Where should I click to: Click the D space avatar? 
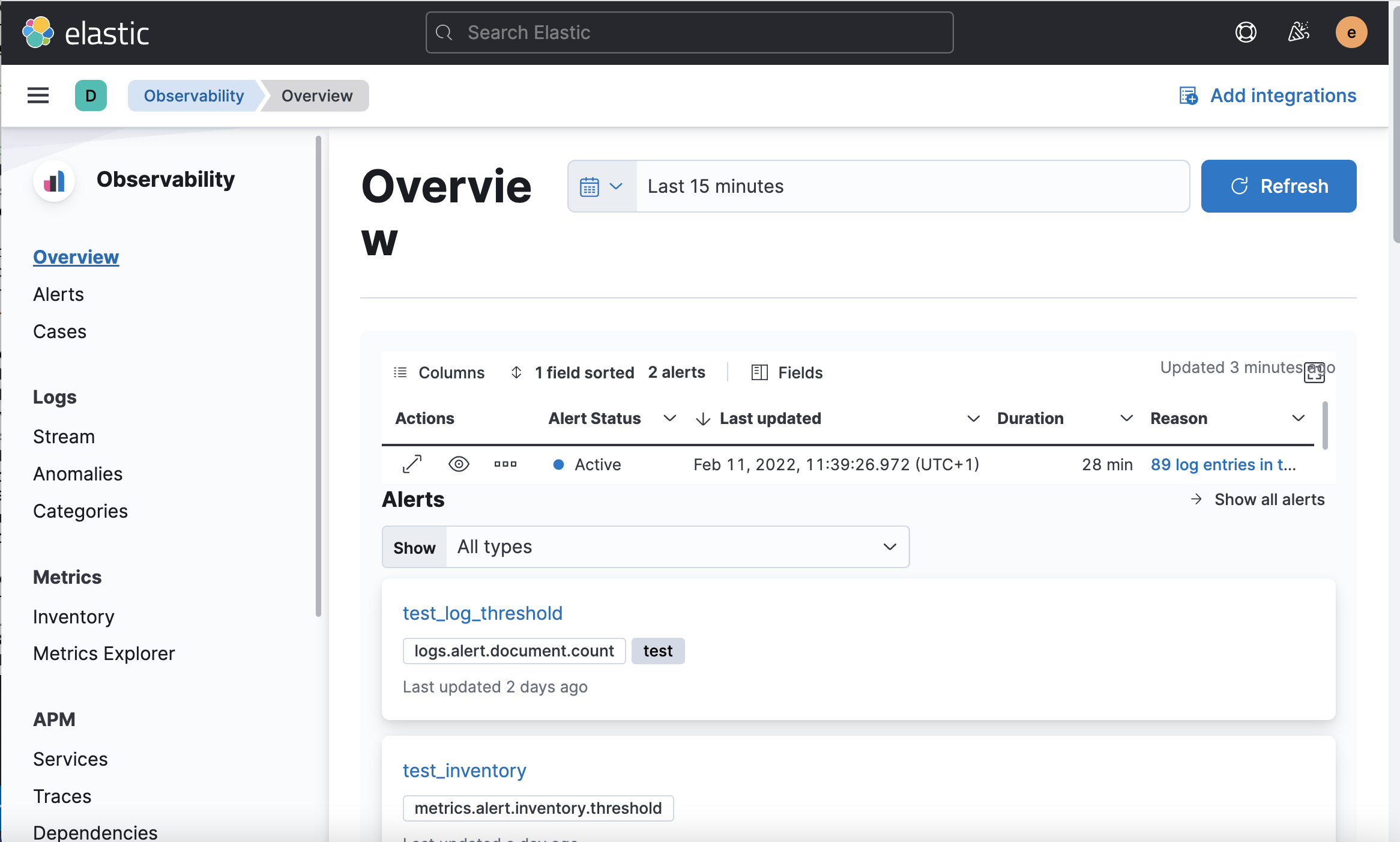pyautogui.click(x=91, y=95)
